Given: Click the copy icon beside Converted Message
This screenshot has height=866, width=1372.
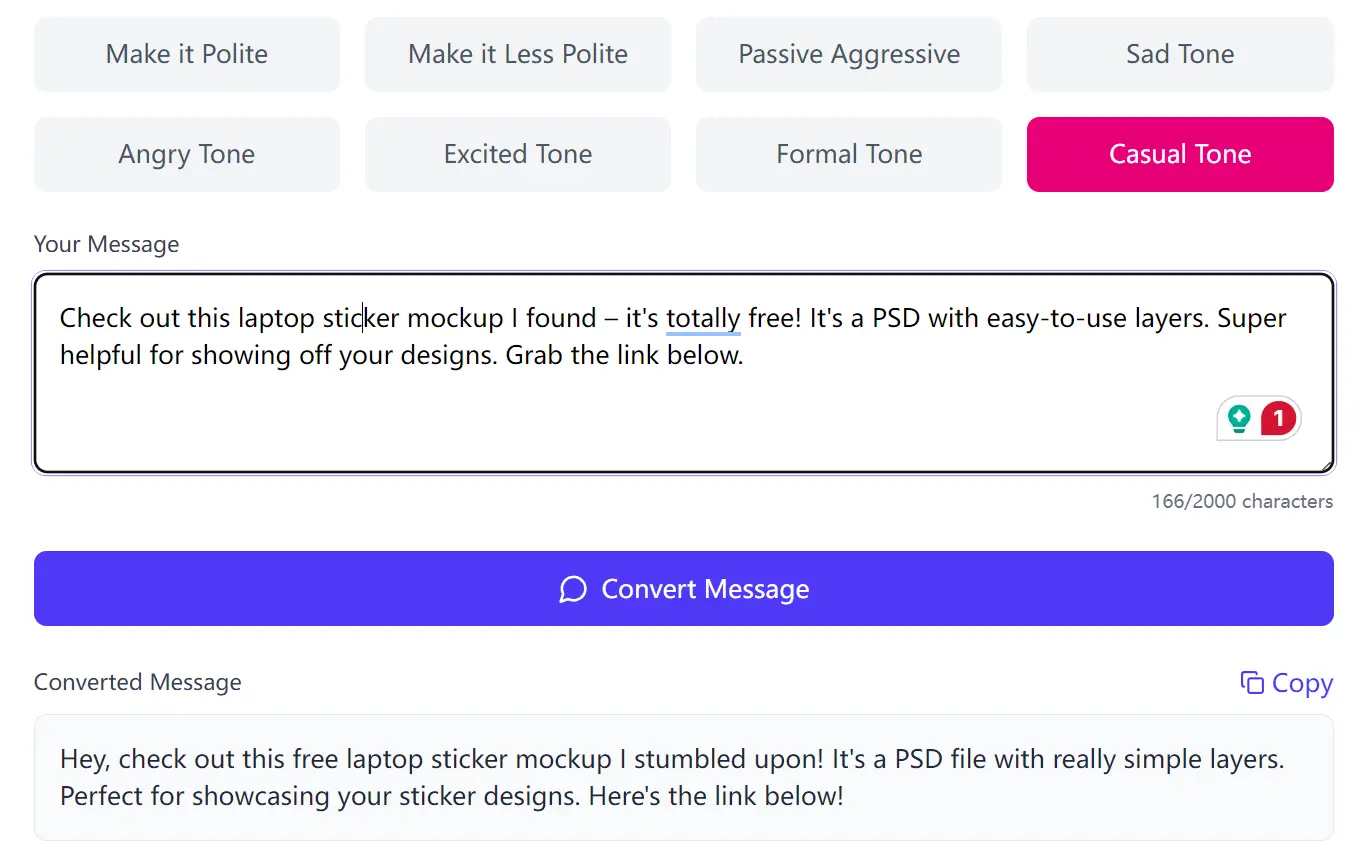Looking at the screenshot, I should coord(1251,682).
